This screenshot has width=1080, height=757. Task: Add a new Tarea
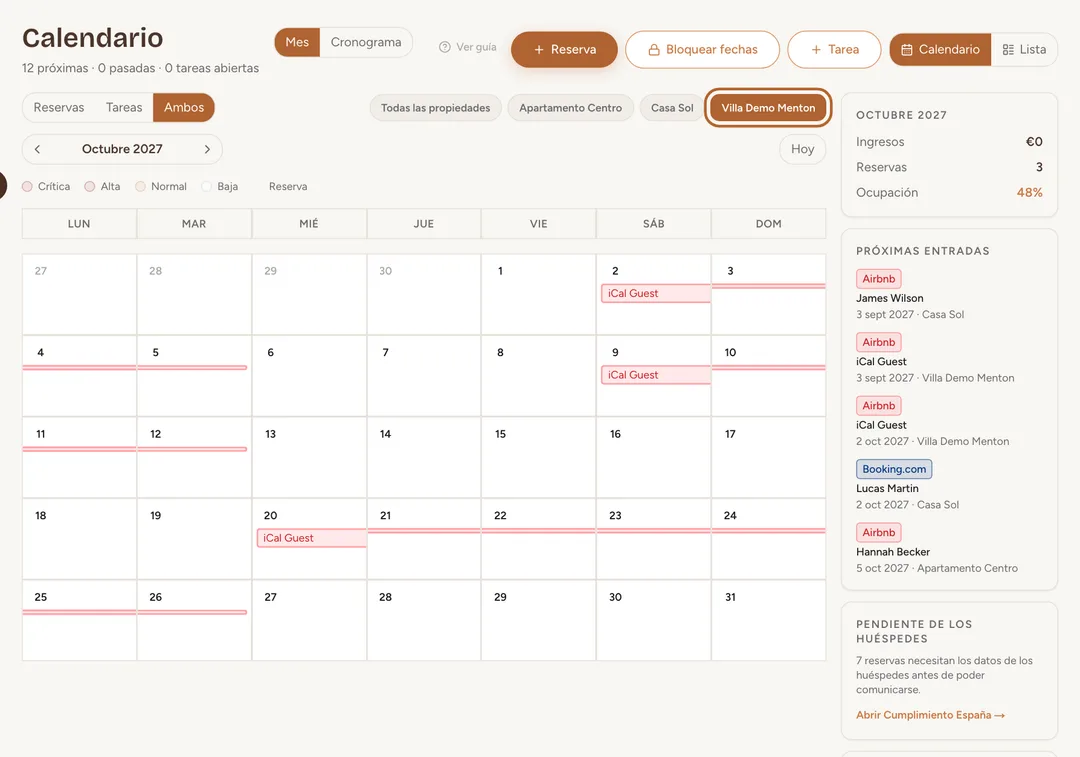(x=834, y=50)
